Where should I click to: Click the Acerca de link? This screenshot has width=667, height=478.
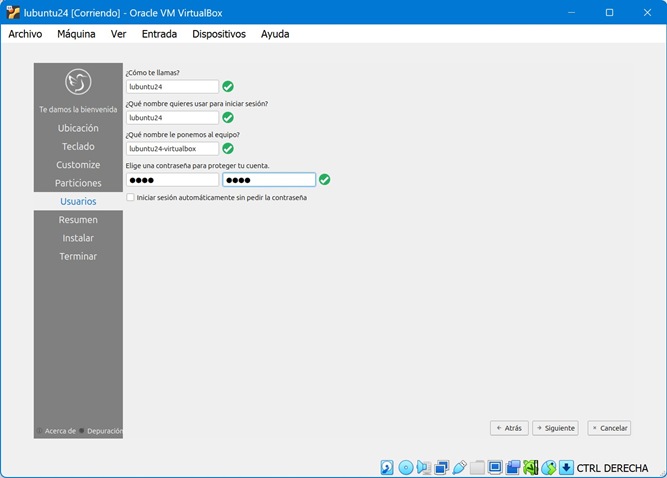coord(57,431)
